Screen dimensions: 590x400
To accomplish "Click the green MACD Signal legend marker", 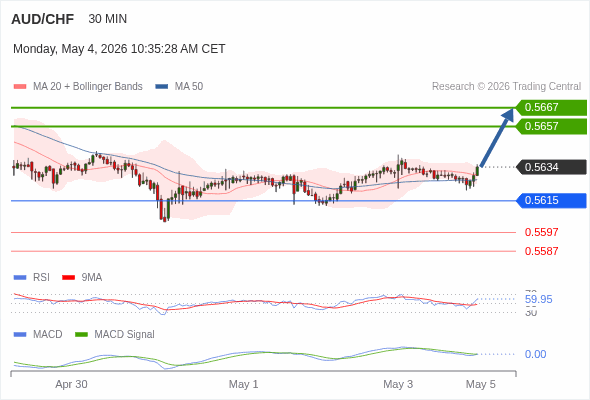I will click(81, 335).
